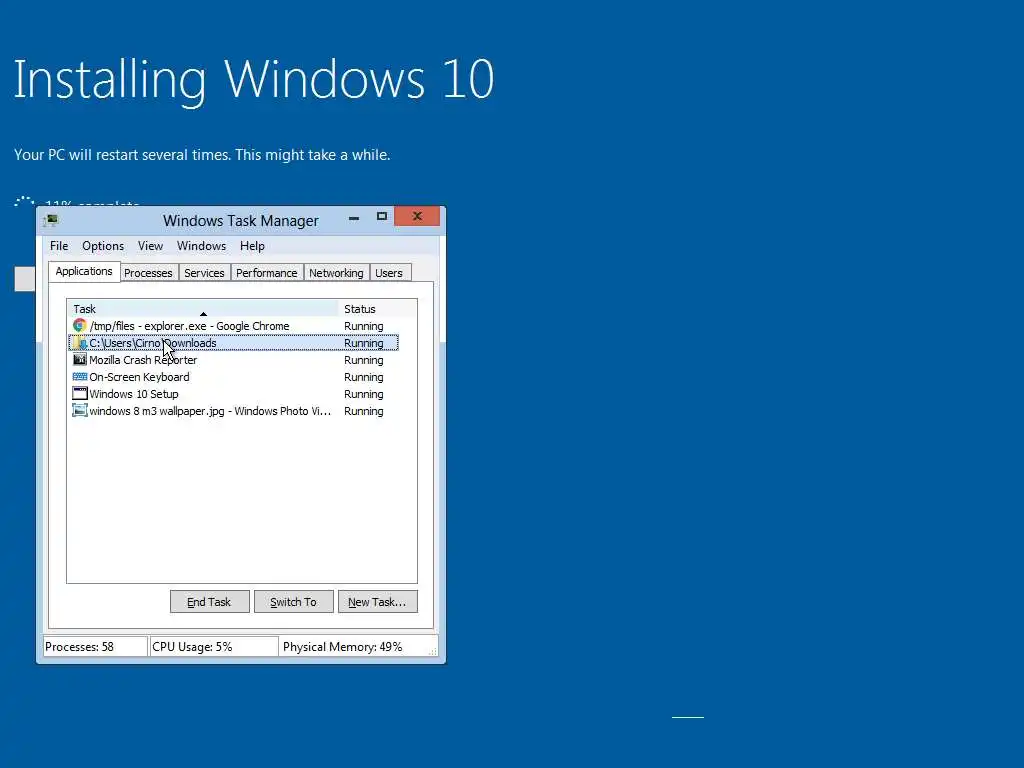Click the Running status of On-Screen Keyboard
This screenshot has height=768, width=1024.
pos(364,377)
